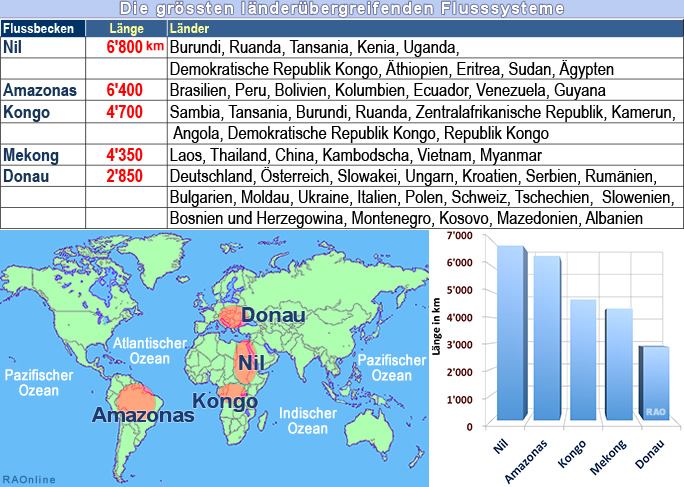Click the 7'000 axis tick label

(x=460, y=236)
